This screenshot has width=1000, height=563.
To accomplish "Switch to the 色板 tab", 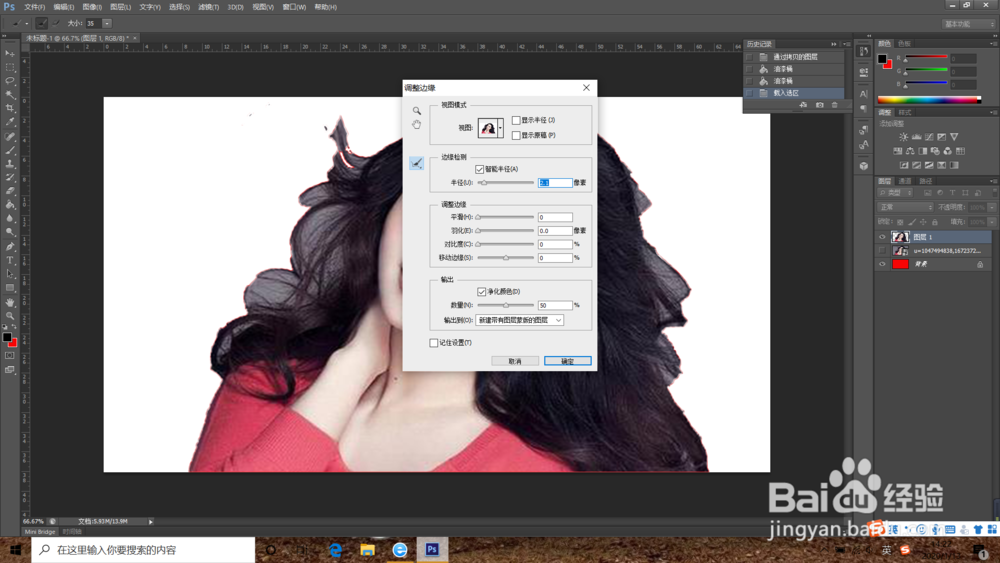I will [x=904, y=43].
